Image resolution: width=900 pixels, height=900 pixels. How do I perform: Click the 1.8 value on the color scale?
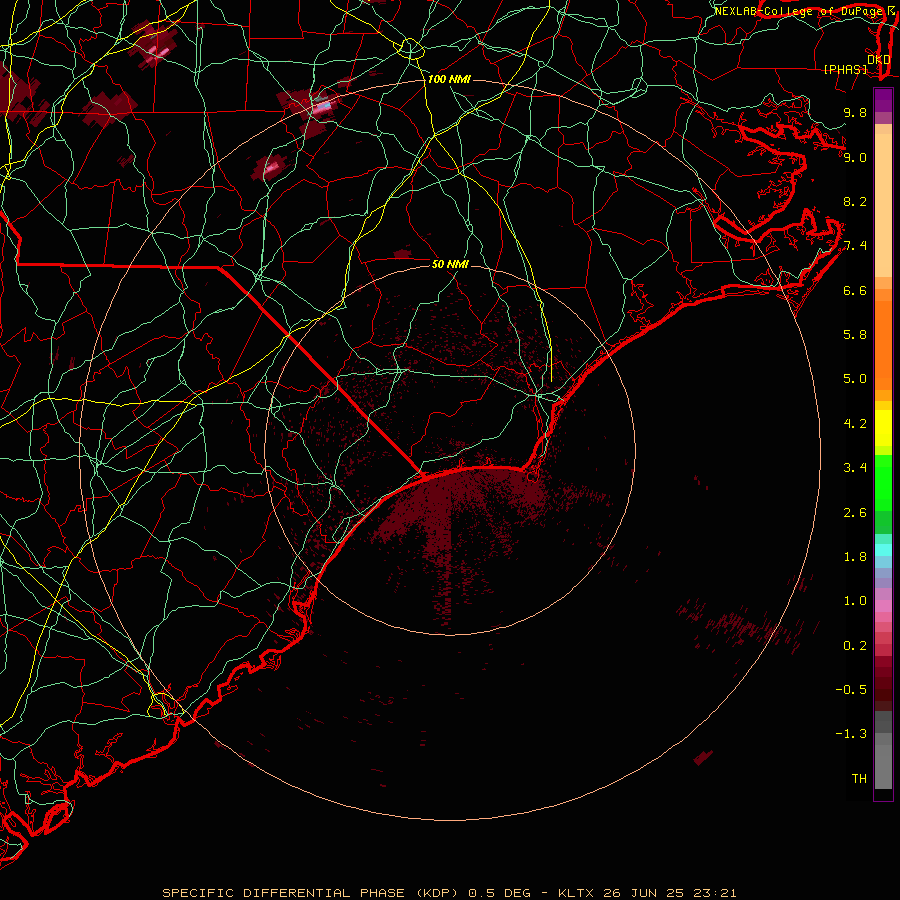(x=855, y=557)
